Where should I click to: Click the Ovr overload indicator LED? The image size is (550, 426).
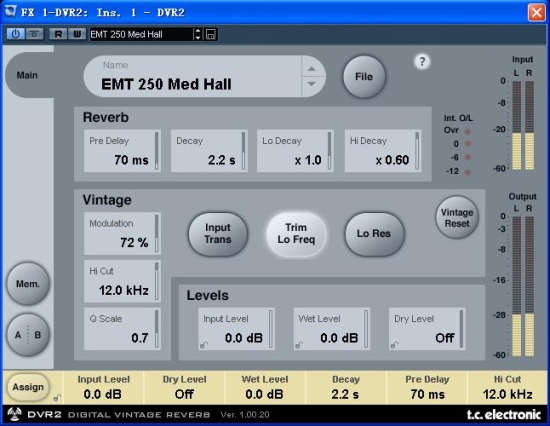(468, 131)
